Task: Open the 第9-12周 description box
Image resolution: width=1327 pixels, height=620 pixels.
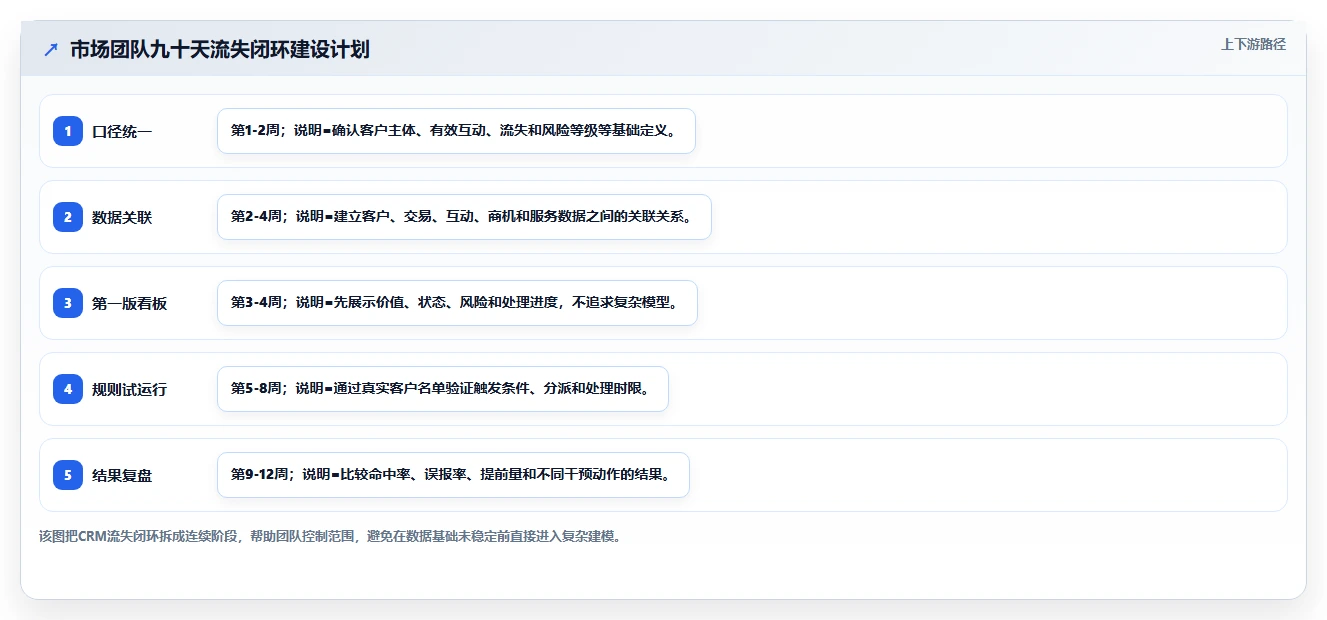Action: 453,475
